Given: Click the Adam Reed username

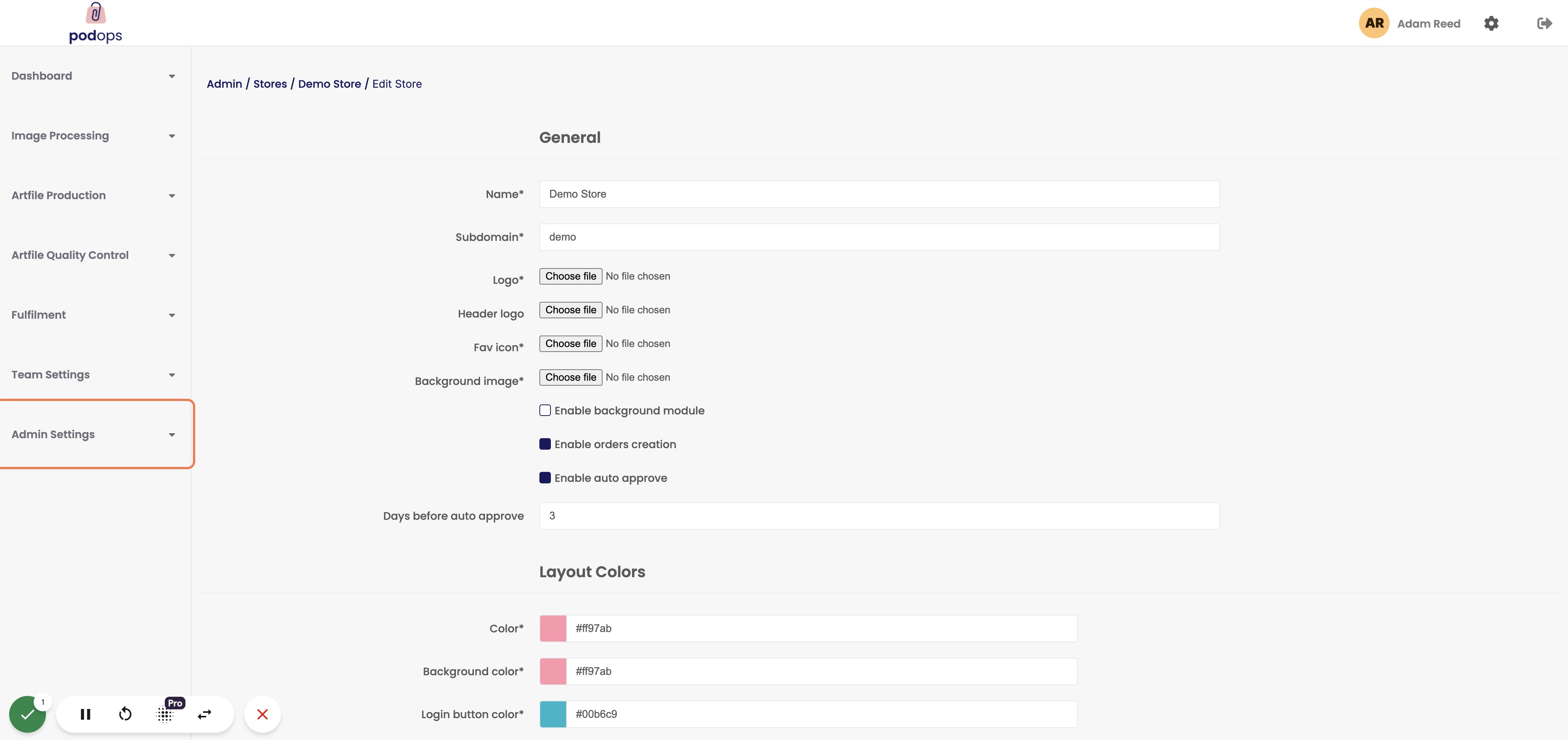Looking at the screenshot, I should (x=1428, y=24).
